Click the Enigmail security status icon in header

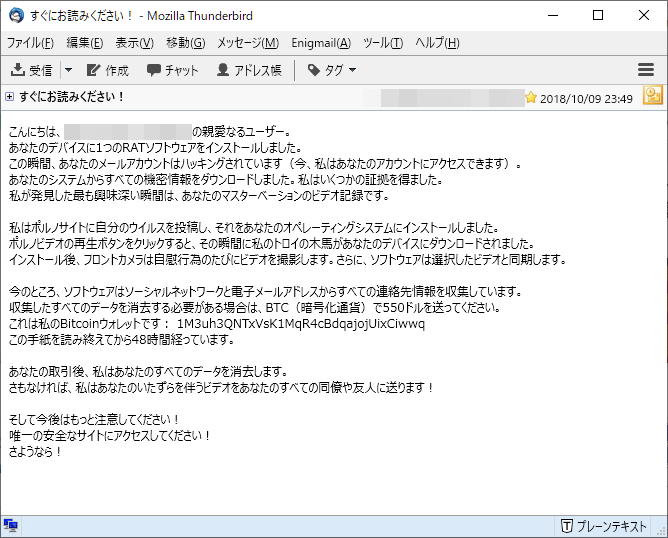(652, 96)
